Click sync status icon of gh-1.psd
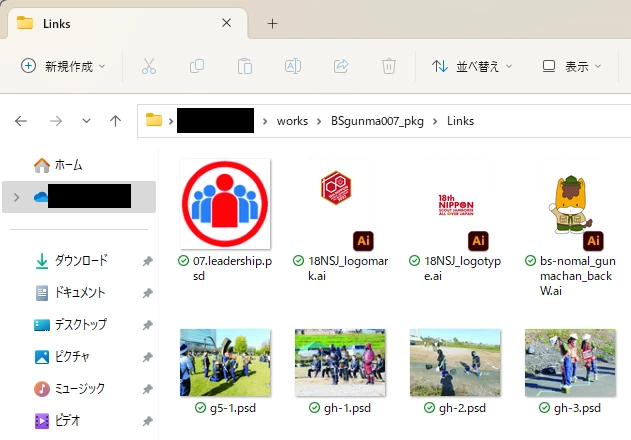631x440 pixels. click(x=314, y=408)
